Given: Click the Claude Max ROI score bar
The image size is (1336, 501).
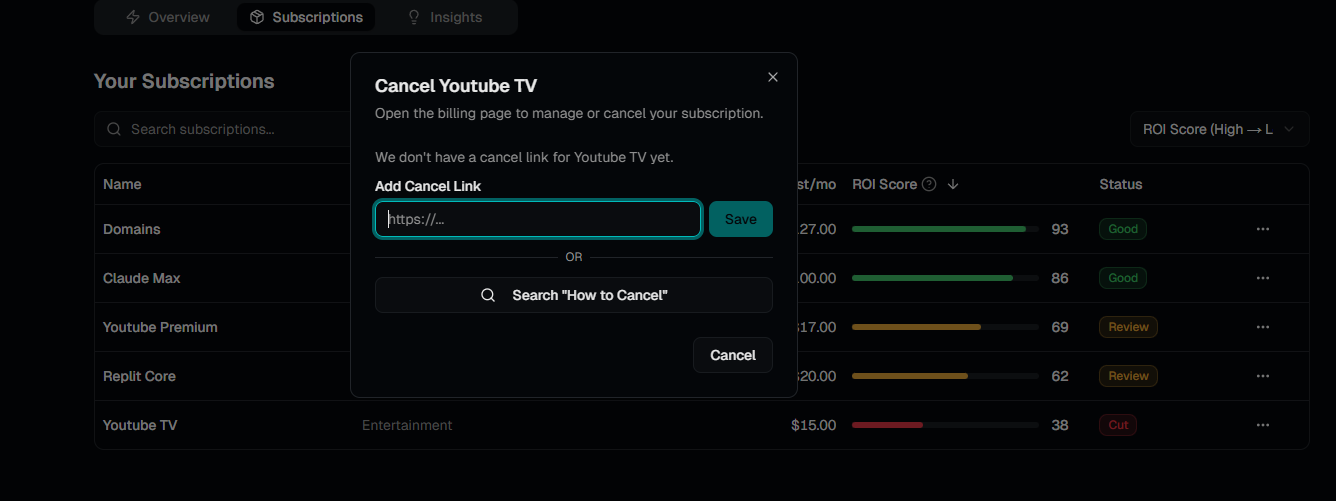Looking at the screenshot, I should pyautogui.click(x=945, y=278).
